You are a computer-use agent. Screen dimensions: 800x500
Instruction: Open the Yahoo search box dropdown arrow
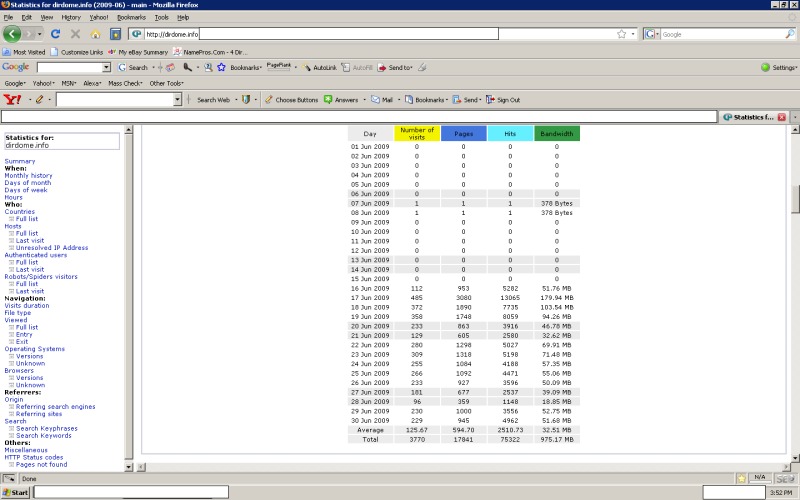[x=178, y=99]
